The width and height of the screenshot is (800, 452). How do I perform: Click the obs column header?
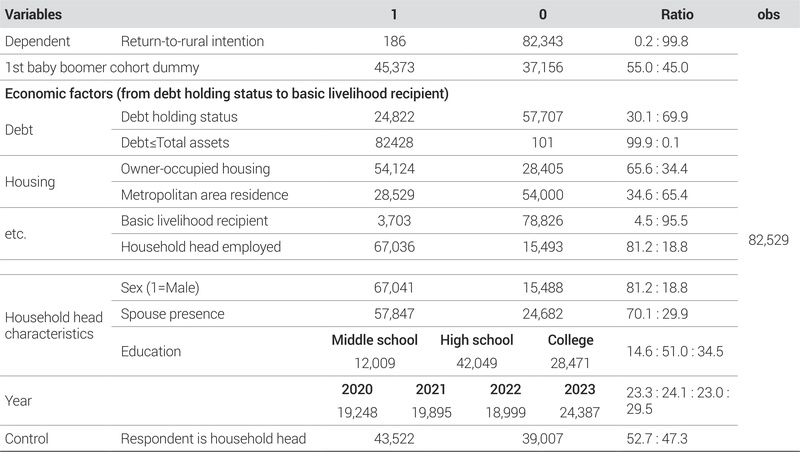pyautogui.click(x=769, y=17)
